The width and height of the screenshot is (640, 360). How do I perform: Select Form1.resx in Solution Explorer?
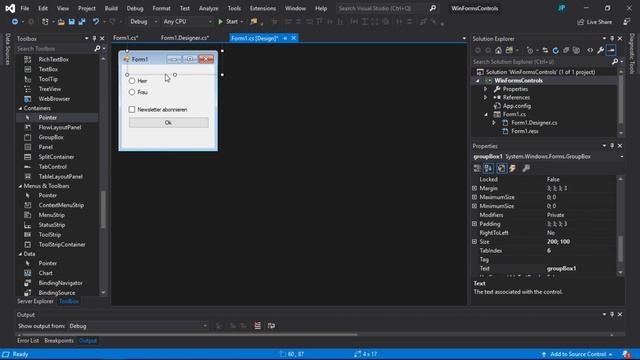pyautogui.click(x=524, y=131)
